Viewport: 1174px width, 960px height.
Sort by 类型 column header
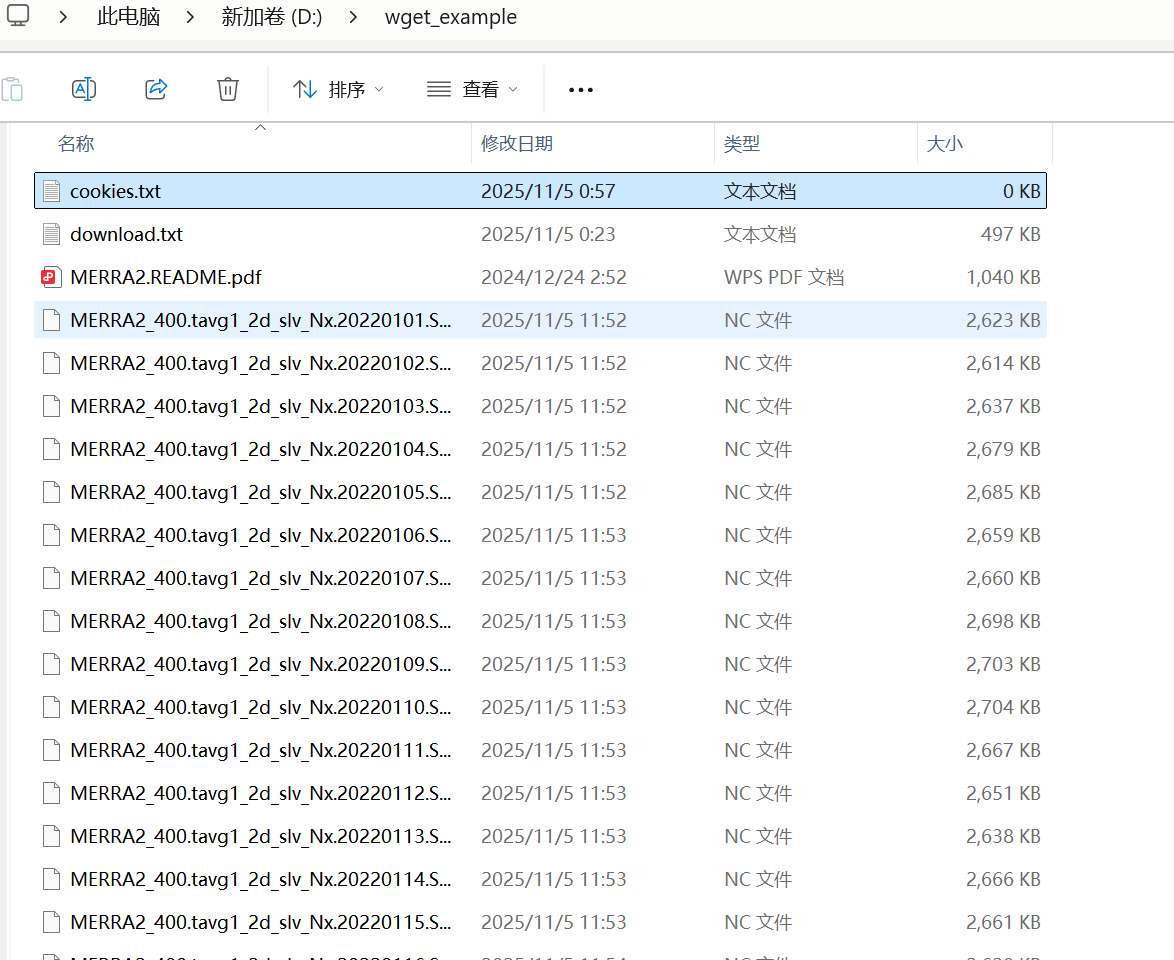742,144
